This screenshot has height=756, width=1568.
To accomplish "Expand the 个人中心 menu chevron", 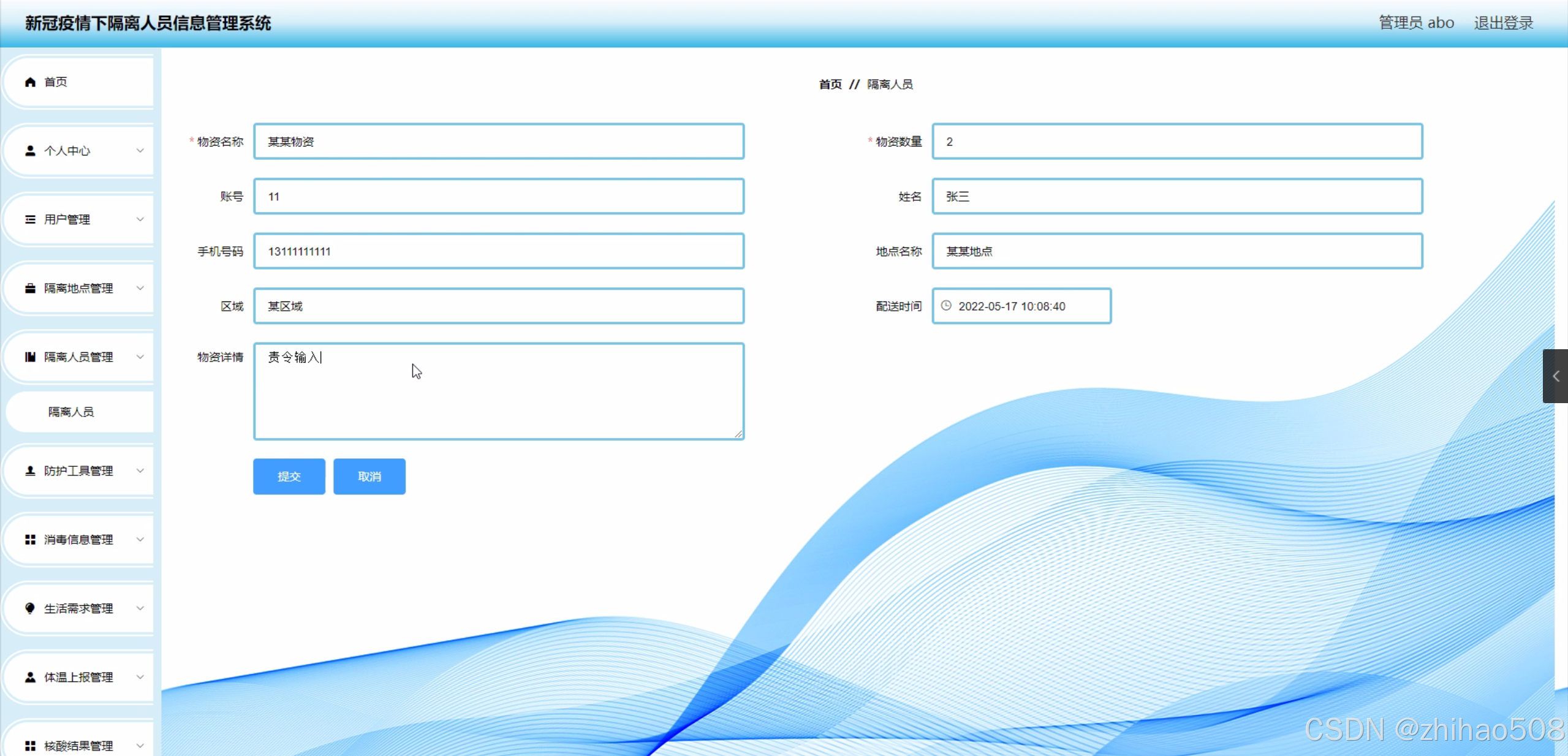I will (140, 151).
